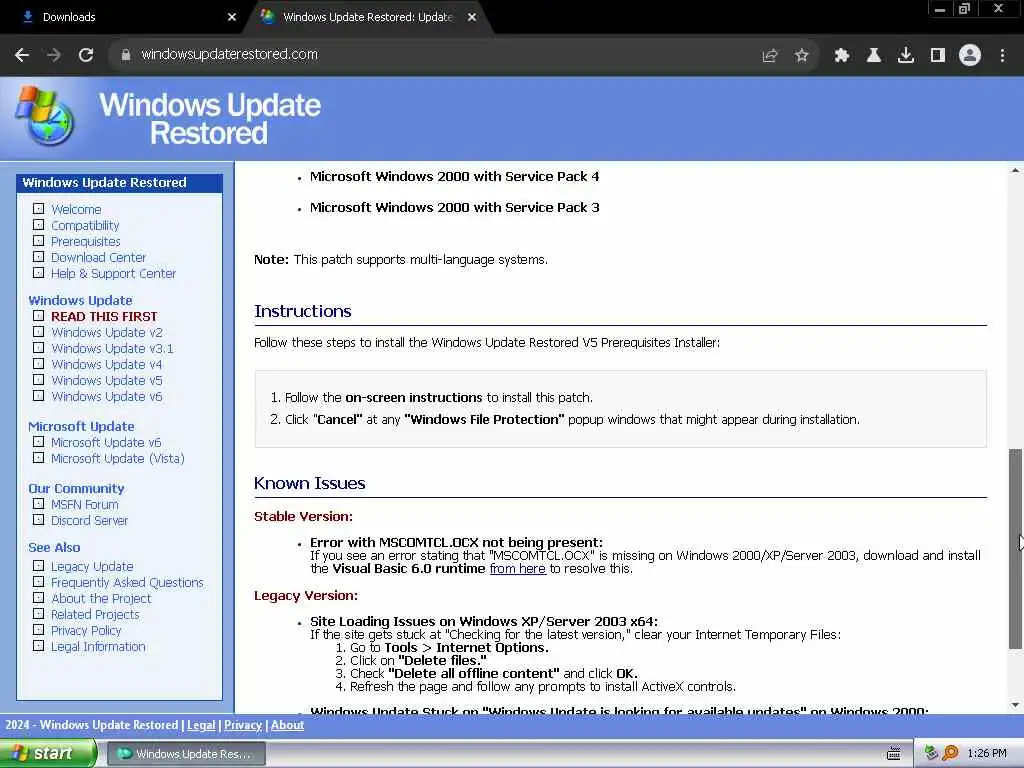
Task: Click the share page icon in address bar
Action: (770, 56)
